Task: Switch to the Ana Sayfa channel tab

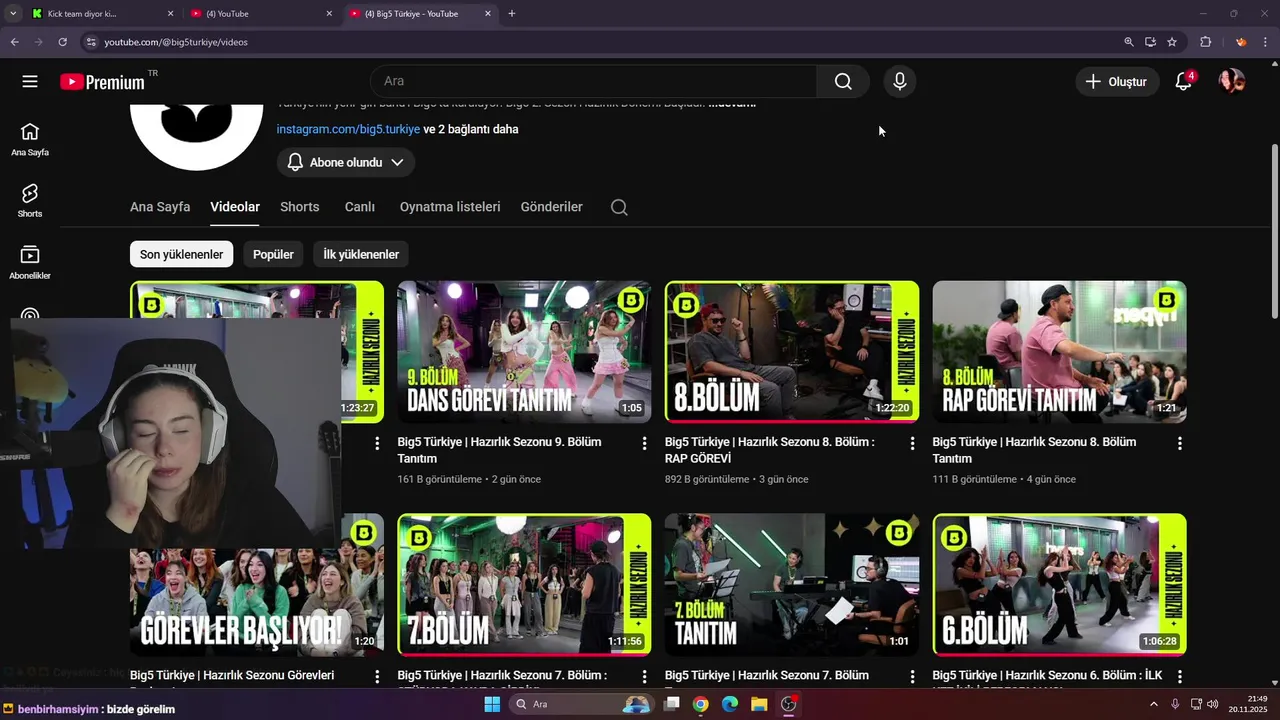Action: point(160,207)
